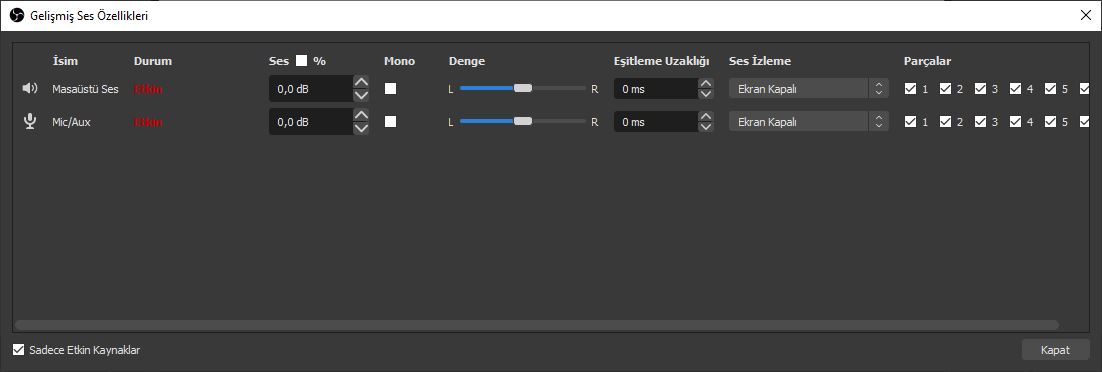
Task: Open Ses İzleme dropdown for Masaüstü Ses
Action: click(808, 89)
